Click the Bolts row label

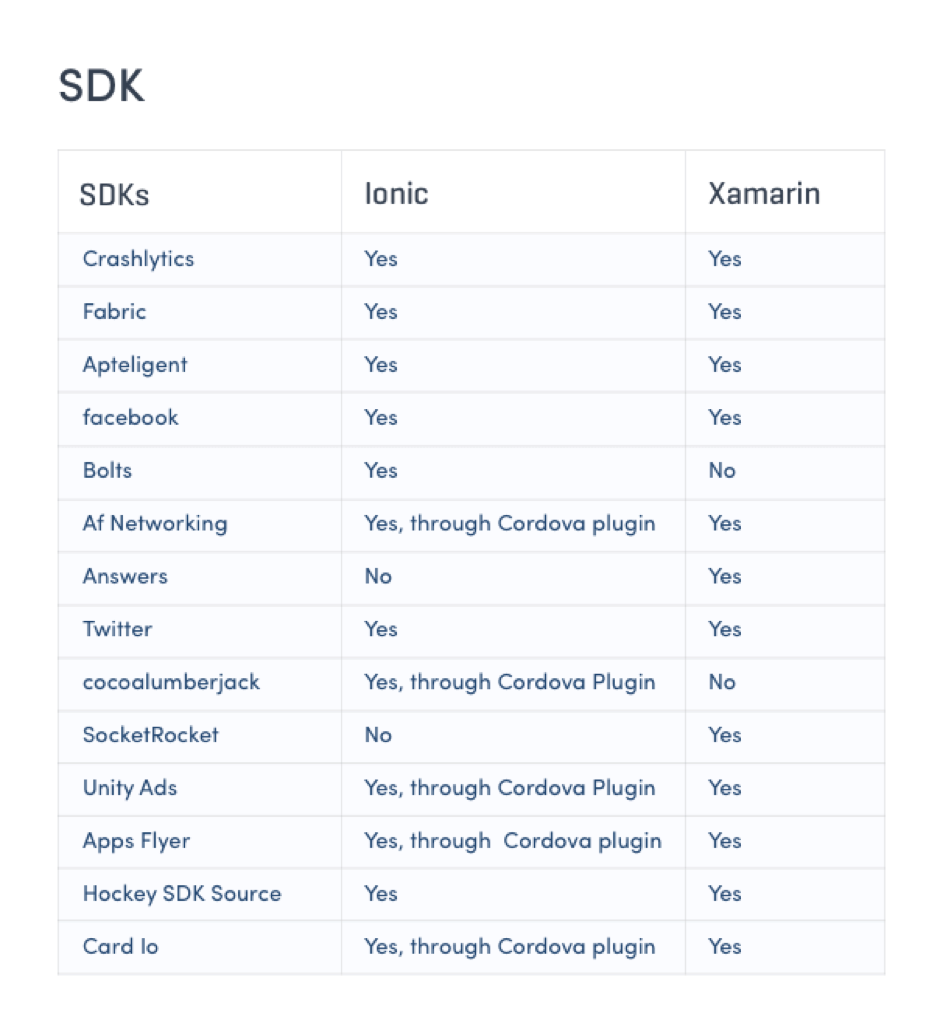point(107,471)
